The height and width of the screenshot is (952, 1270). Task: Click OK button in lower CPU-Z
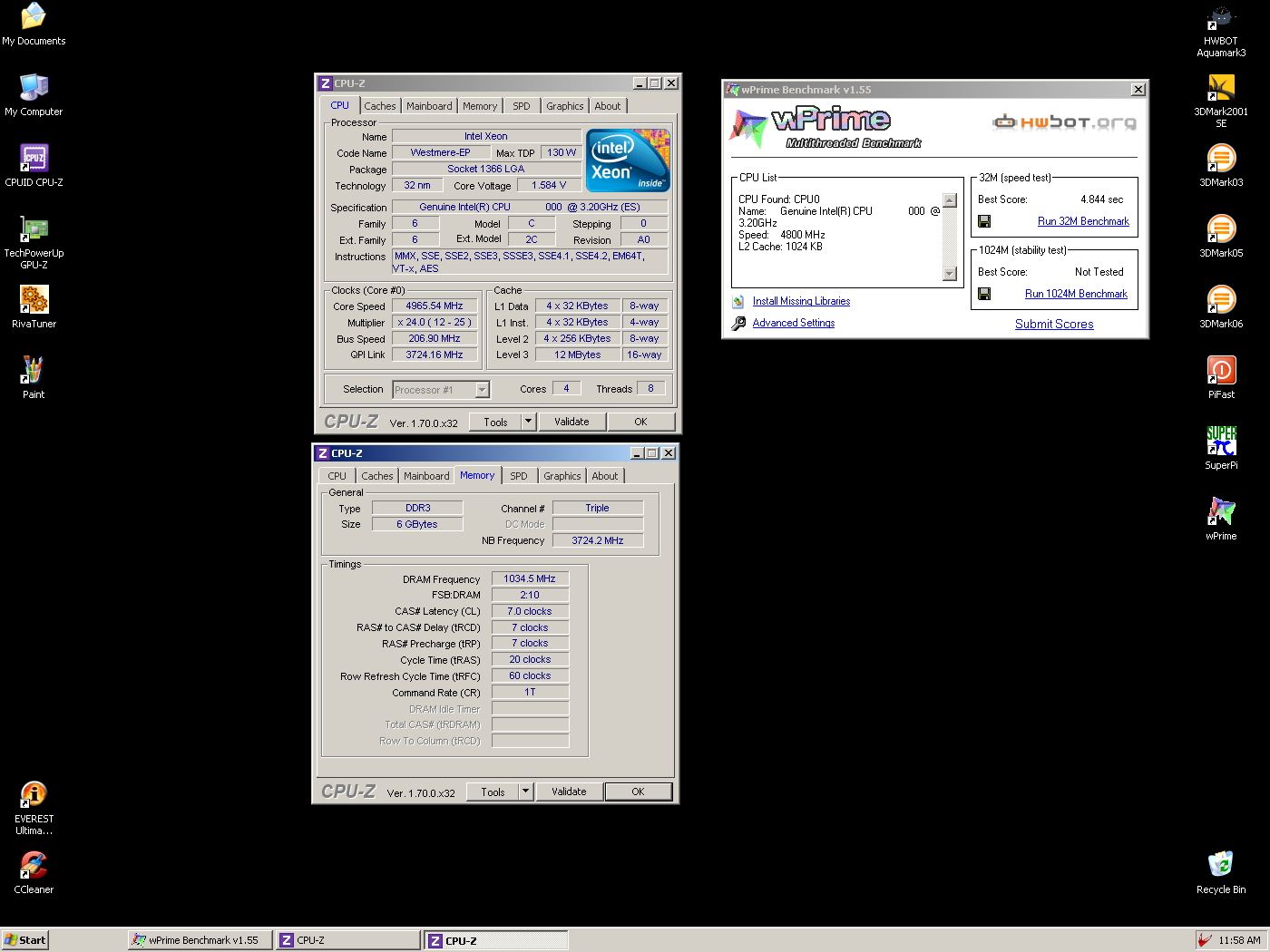(639, 792)
